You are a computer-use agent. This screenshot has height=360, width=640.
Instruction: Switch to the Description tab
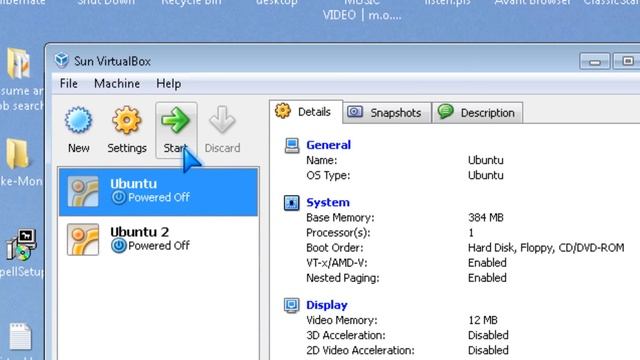[x=478, y=113]
